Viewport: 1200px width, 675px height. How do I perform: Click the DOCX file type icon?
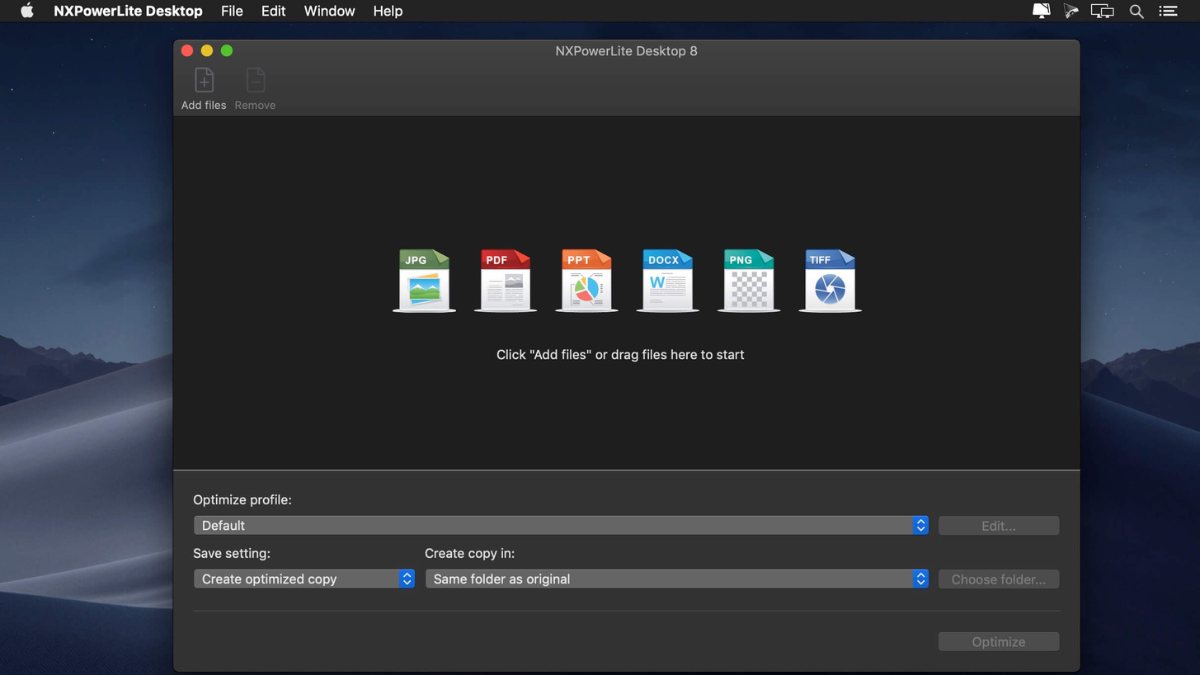[x=667, y=280]
